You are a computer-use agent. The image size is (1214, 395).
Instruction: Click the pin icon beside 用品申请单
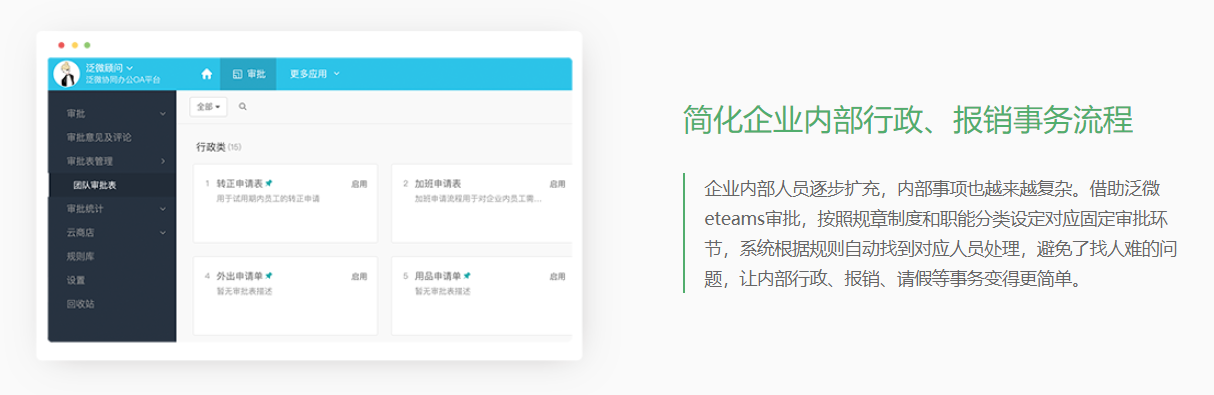(x=467, y=275)
